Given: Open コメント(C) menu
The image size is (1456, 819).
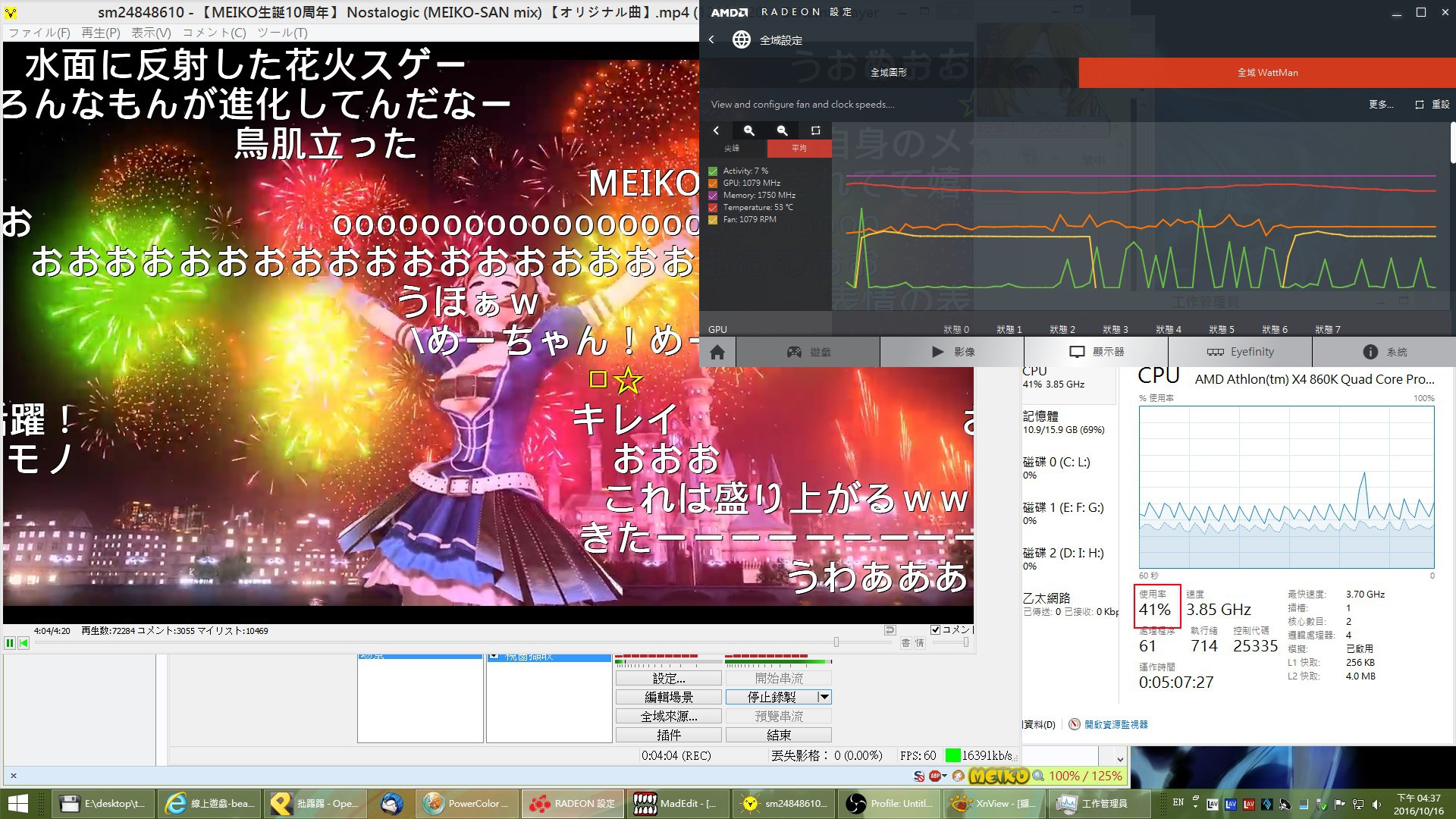Looking at the screenshot, I should point(214,33).
